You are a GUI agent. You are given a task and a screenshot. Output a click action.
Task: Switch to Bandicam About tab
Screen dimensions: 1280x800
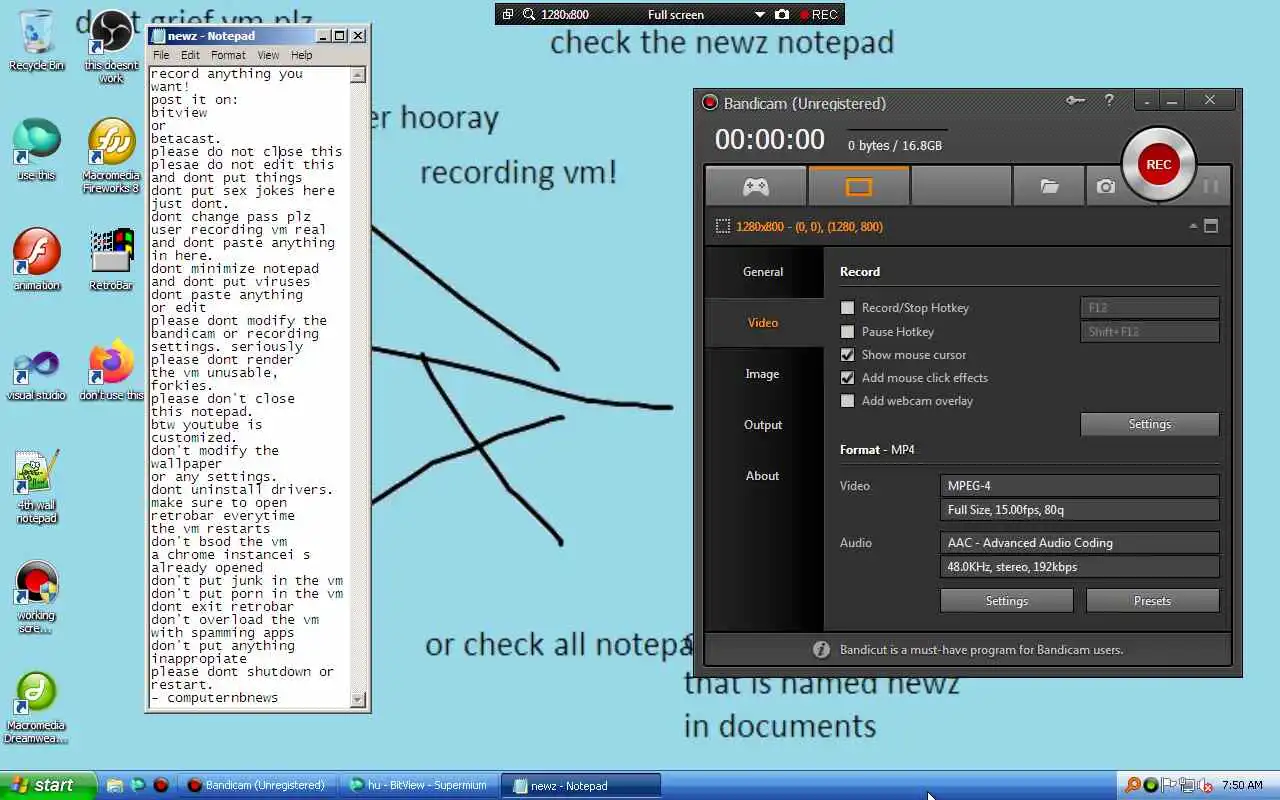click(x=763, y=475)
